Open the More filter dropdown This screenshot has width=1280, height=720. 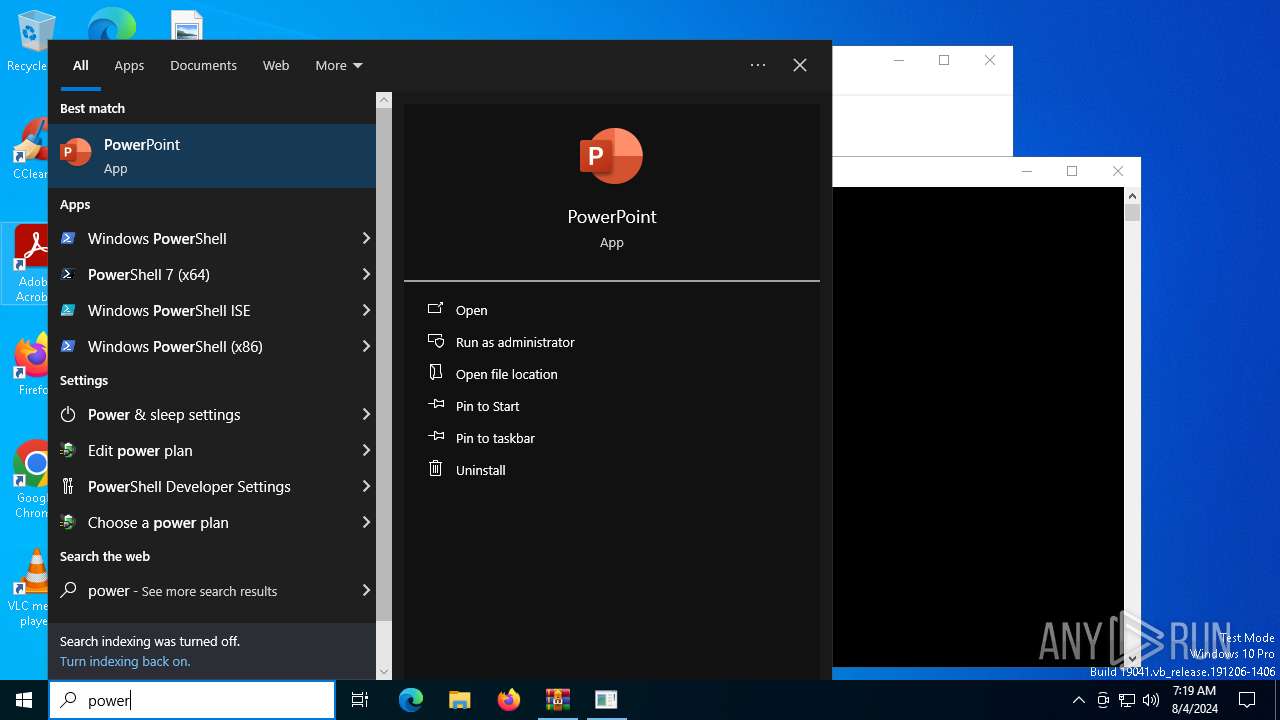coord(338,65)
